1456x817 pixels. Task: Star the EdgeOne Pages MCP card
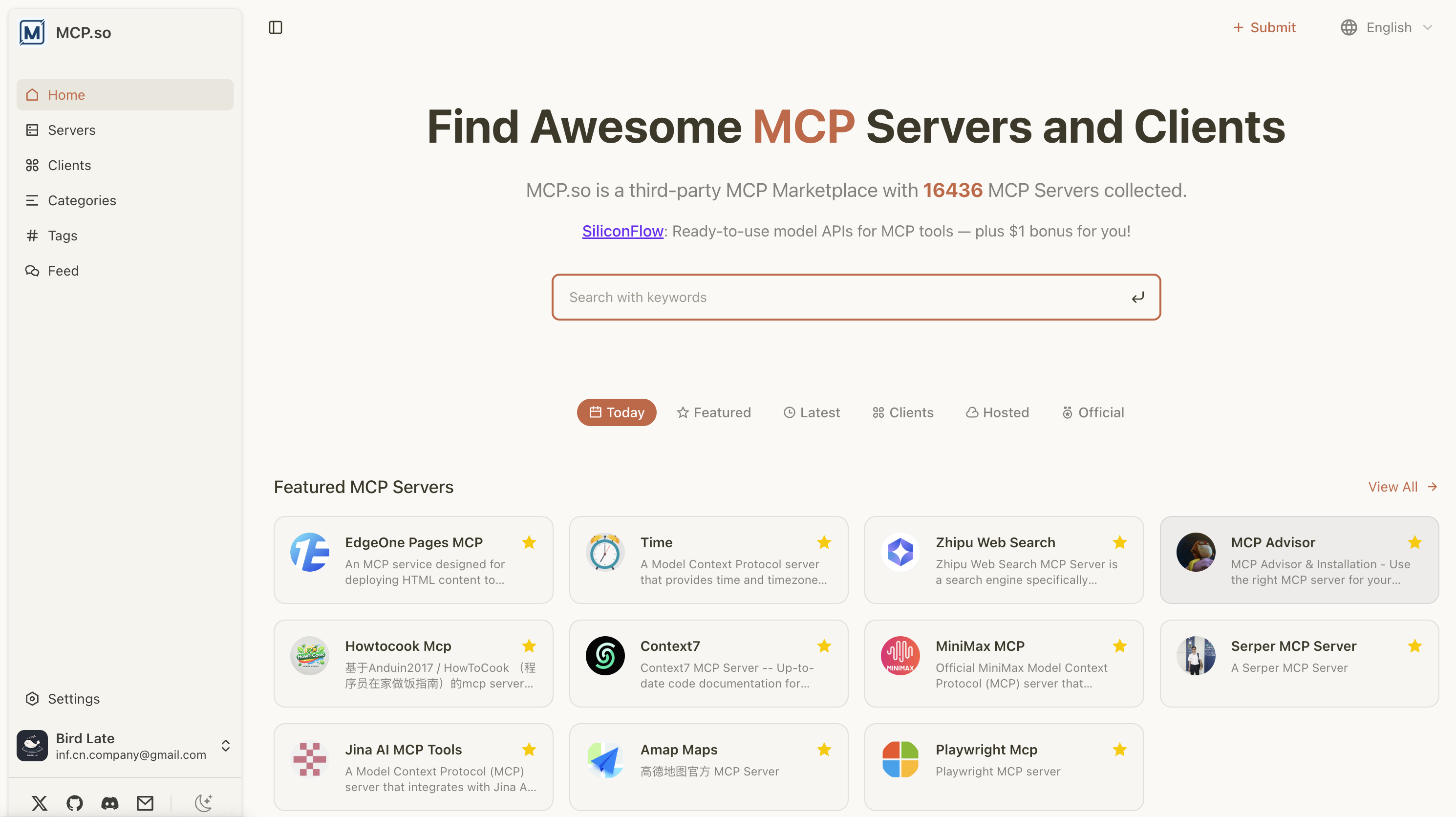tap(529, 542)
